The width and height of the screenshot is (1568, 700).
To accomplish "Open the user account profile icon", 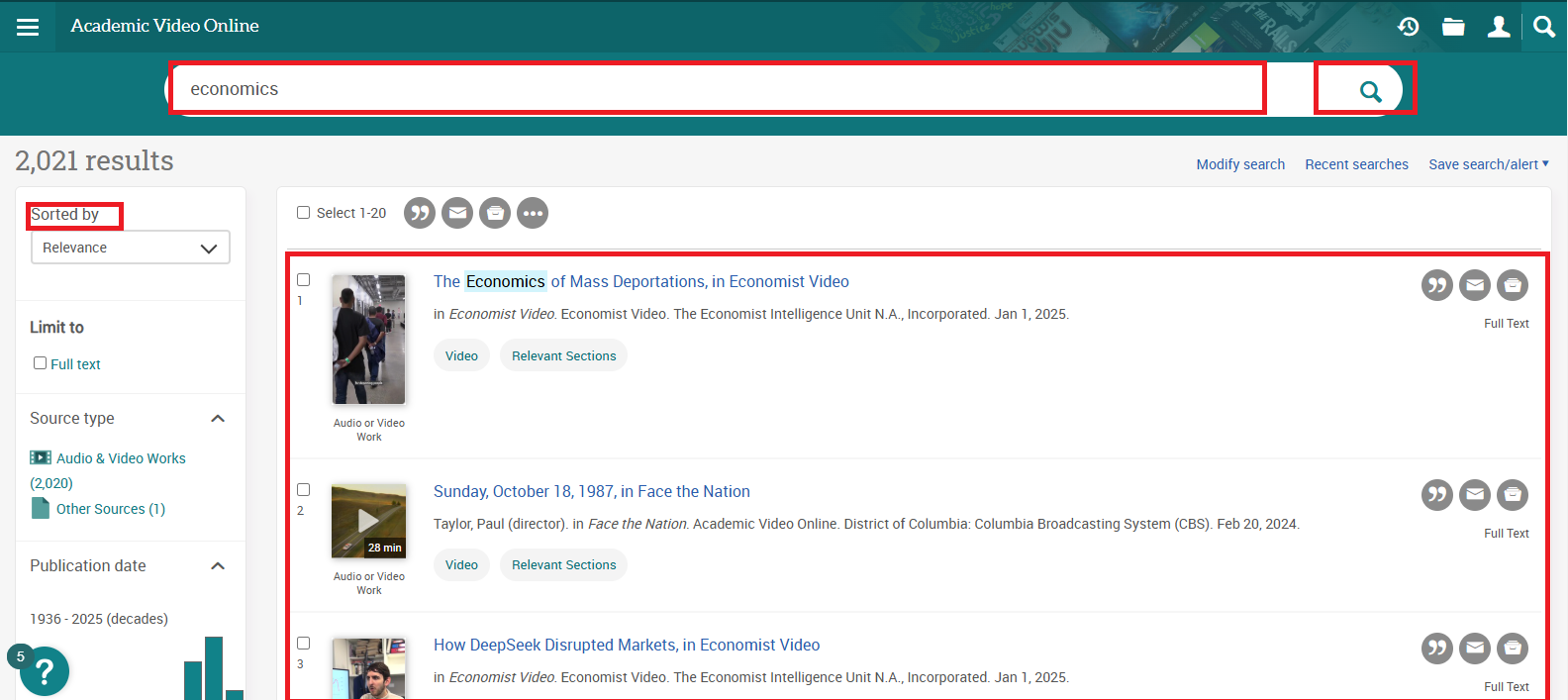I will (x=1499, y=27).
